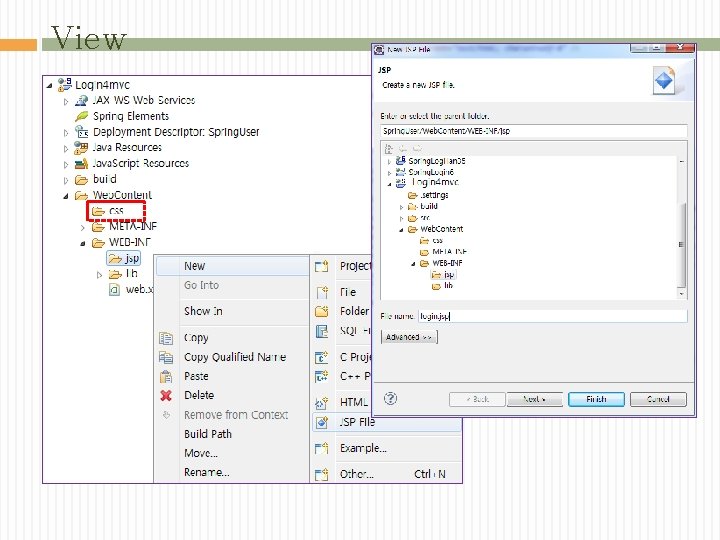
Task: Collapse WebContent in the dialog folder tree
Action: 401,230
